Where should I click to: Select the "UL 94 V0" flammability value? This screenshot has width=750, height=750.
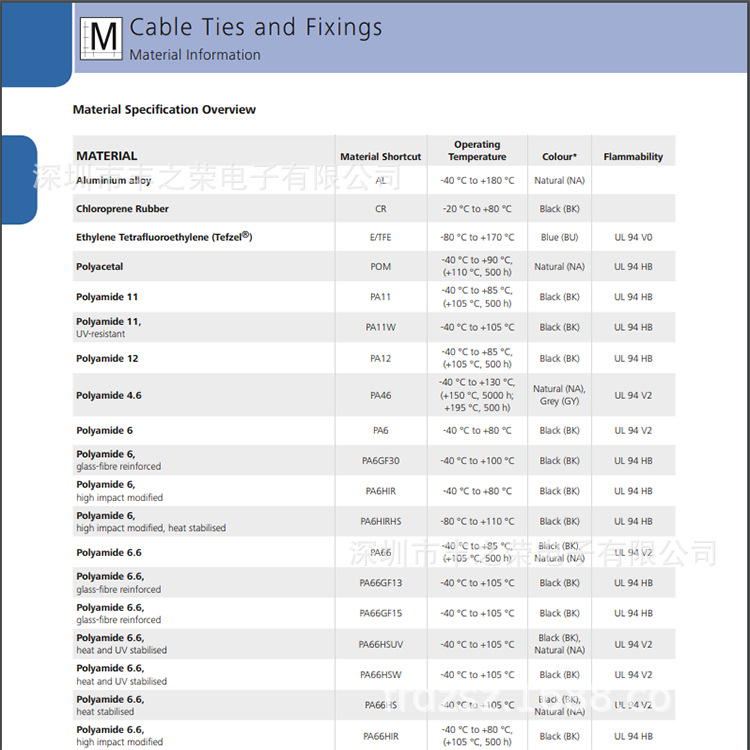[633, 238]
